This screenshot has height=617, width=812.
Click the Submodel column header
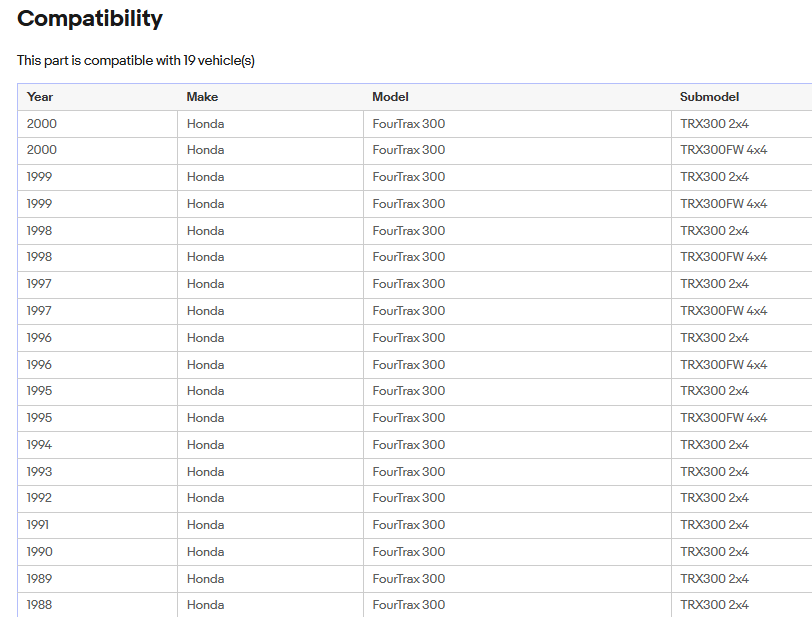coord(709,97)
